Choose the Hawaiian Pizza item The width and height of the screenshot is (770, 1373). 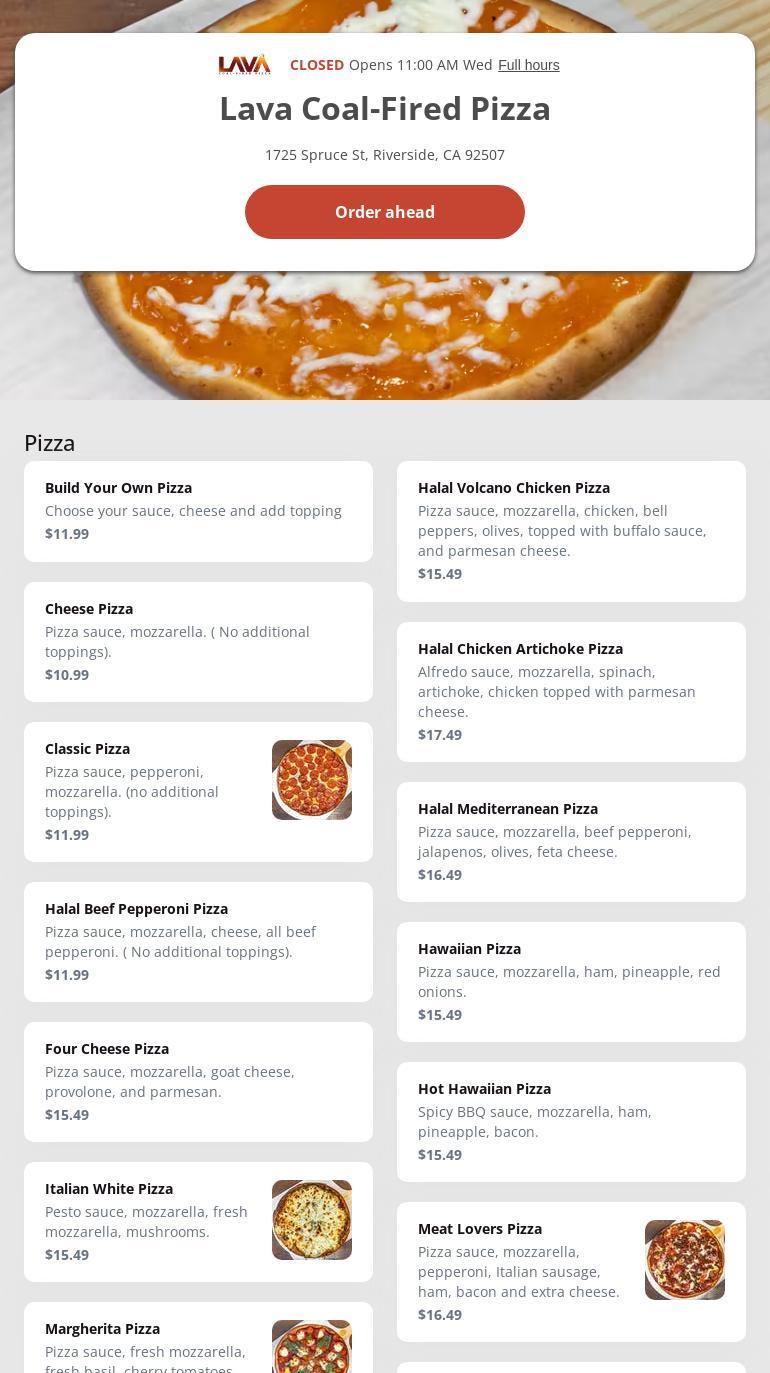[571, 981]
